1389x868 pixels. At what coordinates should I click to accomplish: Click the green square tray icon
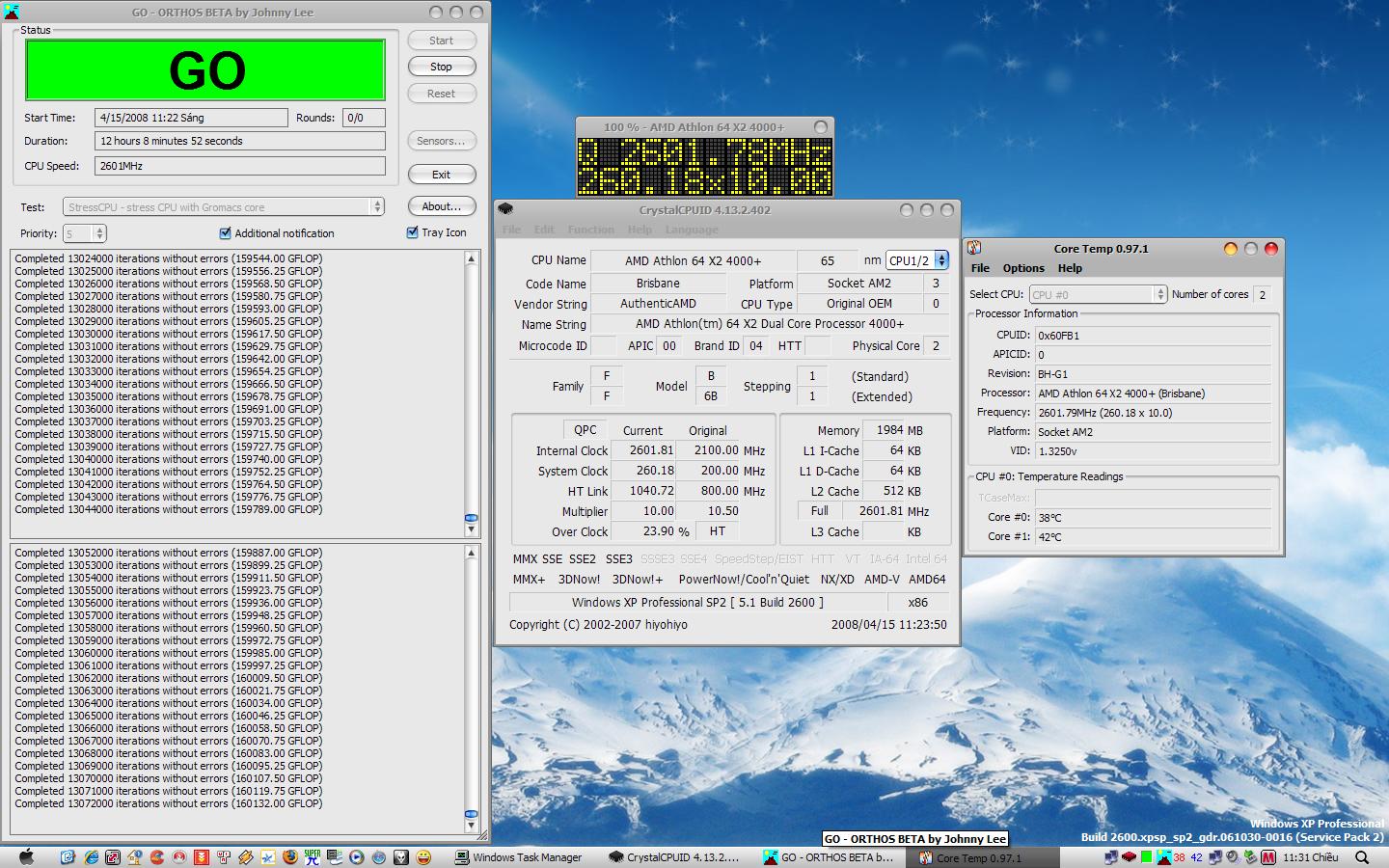1146,857
